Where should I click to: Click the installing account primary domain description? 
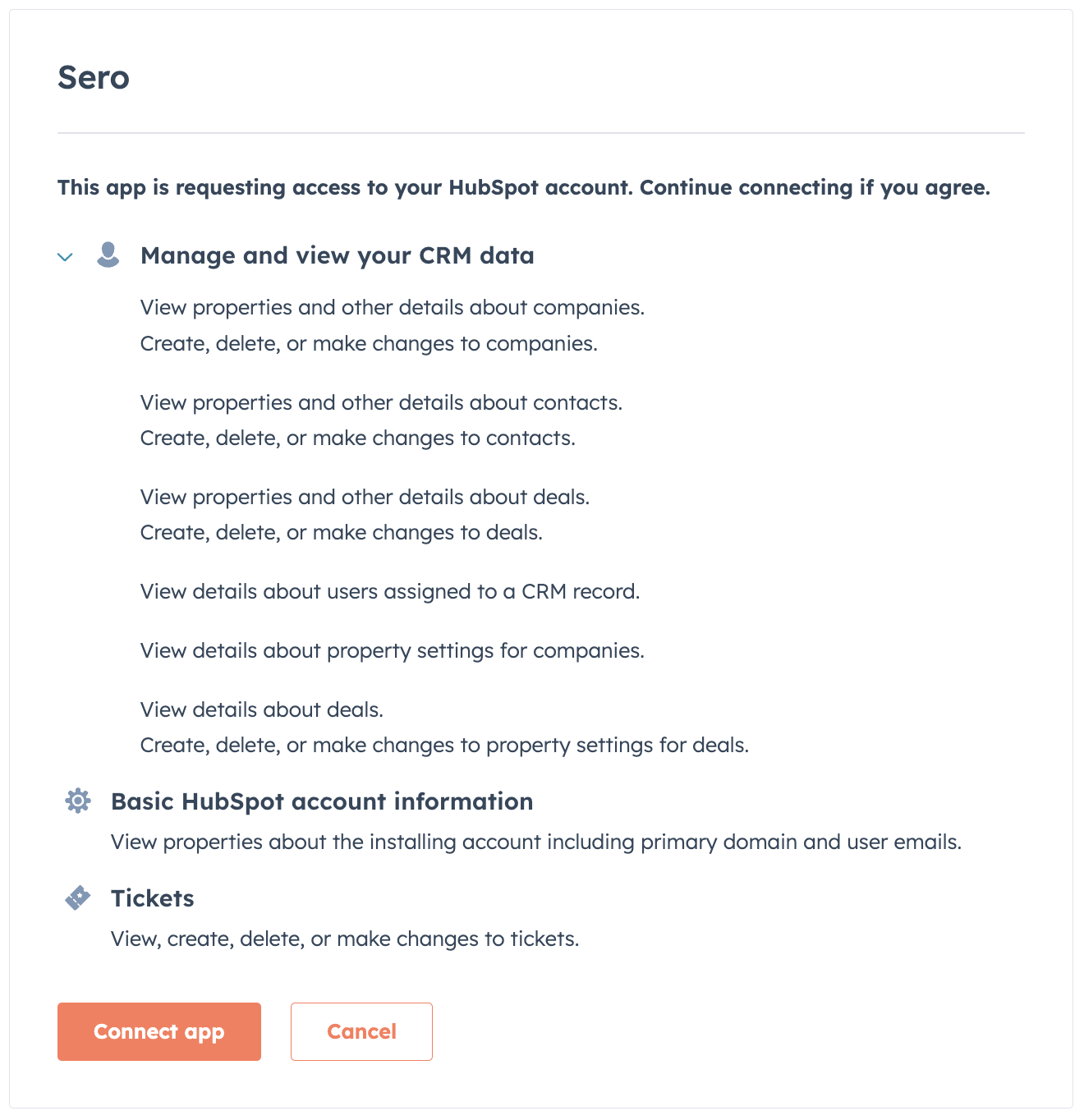536,842
